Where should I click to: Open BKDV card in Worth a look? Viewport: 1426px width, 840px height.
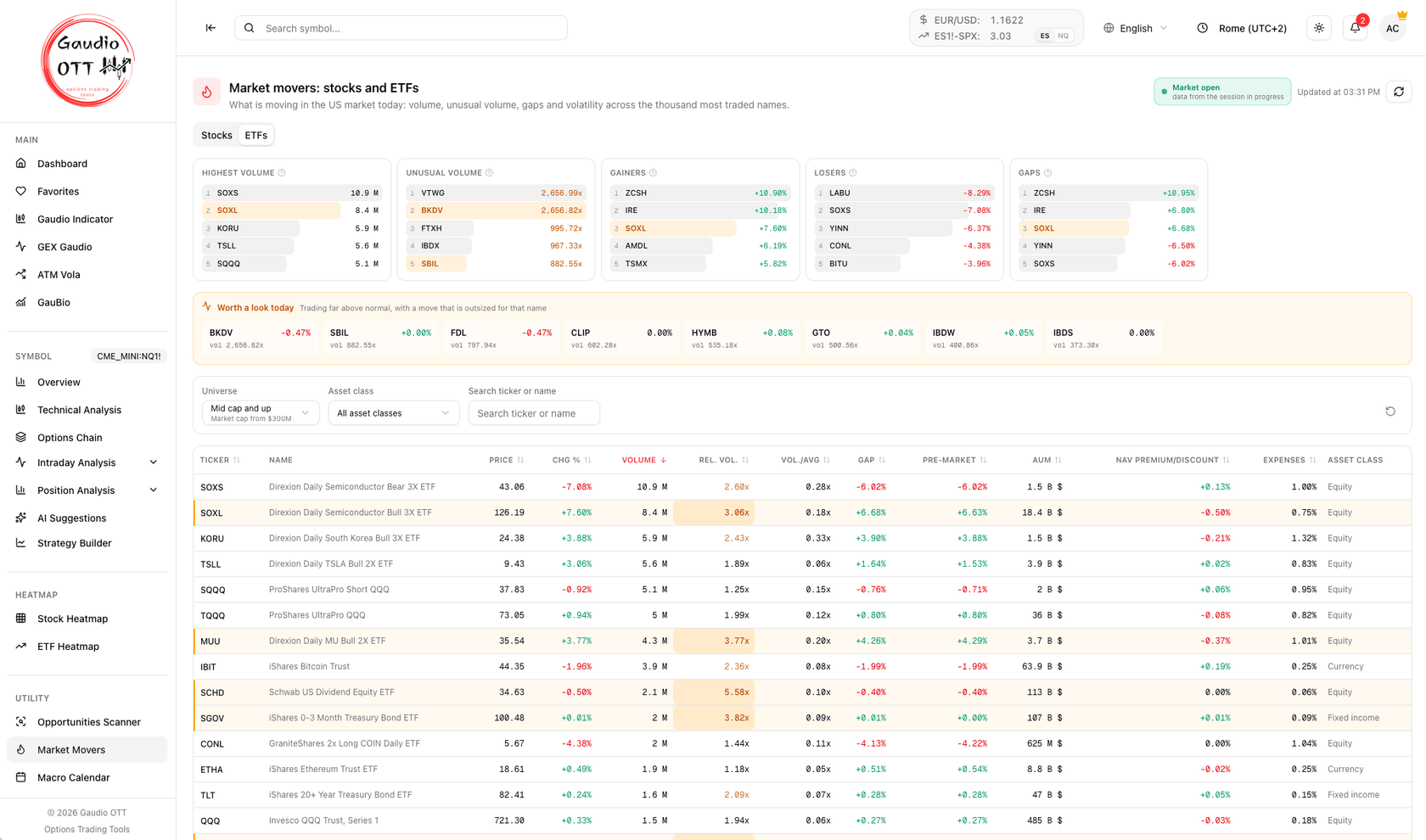click(x=260, y=338)
